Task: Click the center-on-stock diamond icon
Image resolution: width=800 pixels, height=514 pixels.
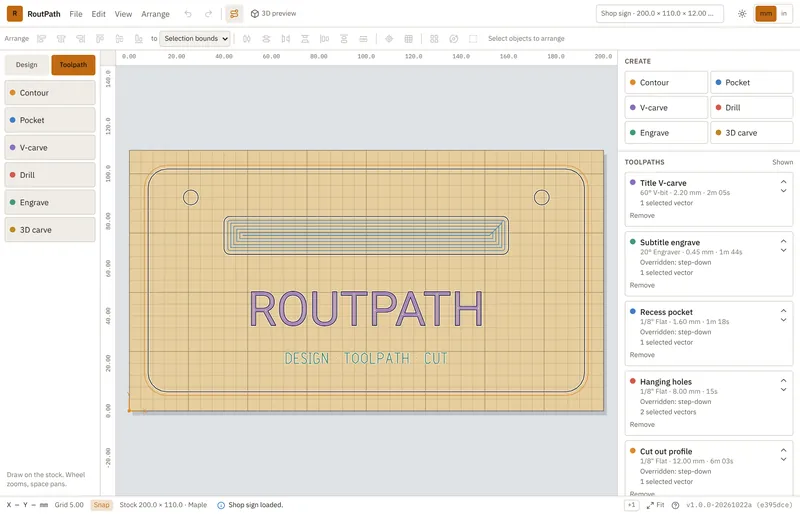Action: tap(389, 39)
